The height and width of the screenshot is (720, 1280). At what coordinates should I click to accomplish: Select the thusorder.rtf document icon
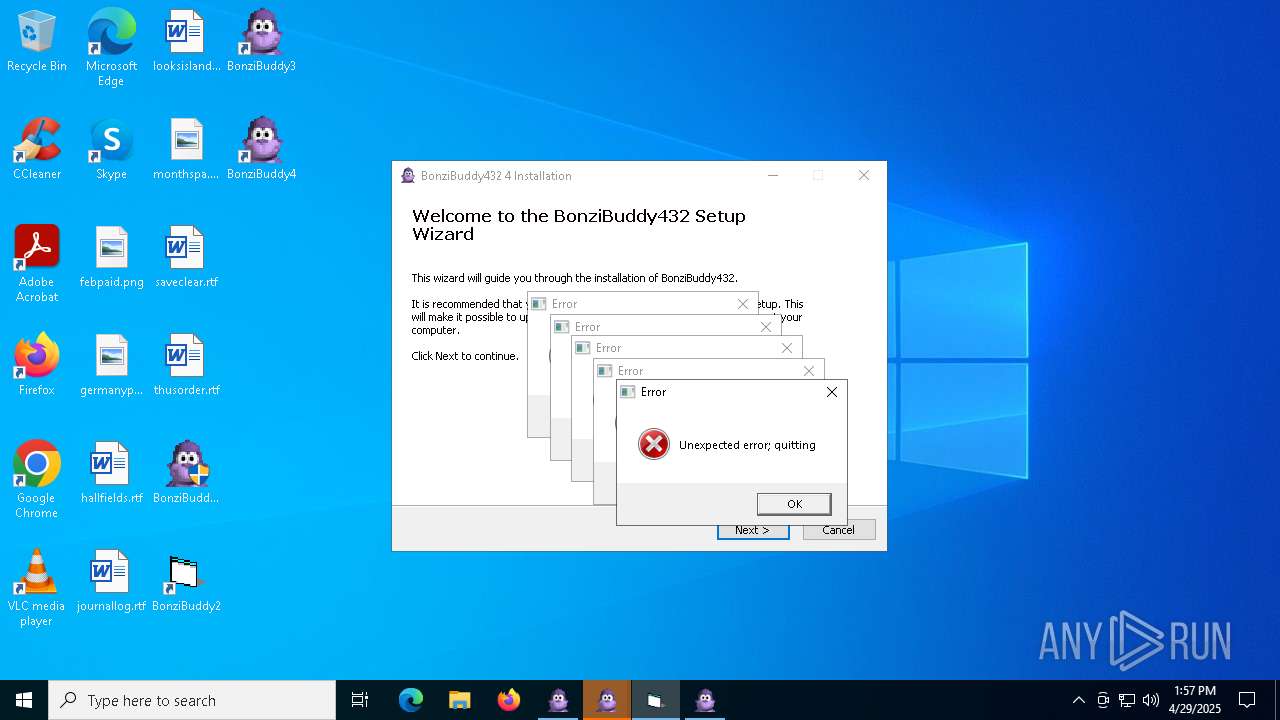(186, 365)
